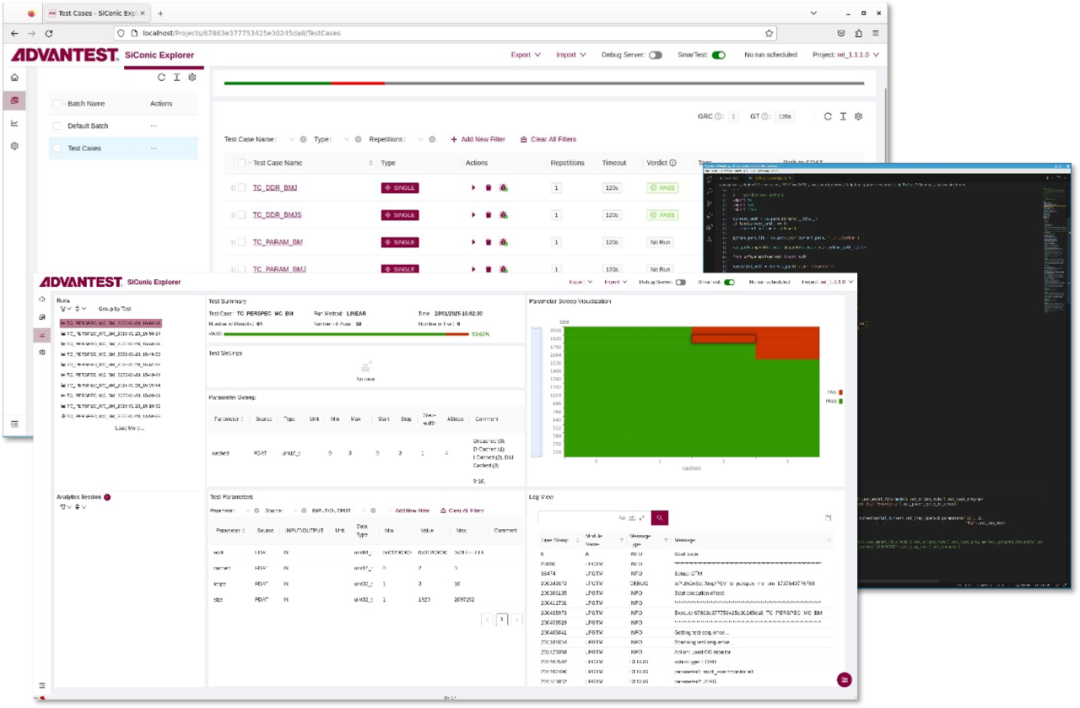This screenshot has height=708, width=1080.
Task: Go to page 1 in Test Parameters pagination
Action: (502, 619)
